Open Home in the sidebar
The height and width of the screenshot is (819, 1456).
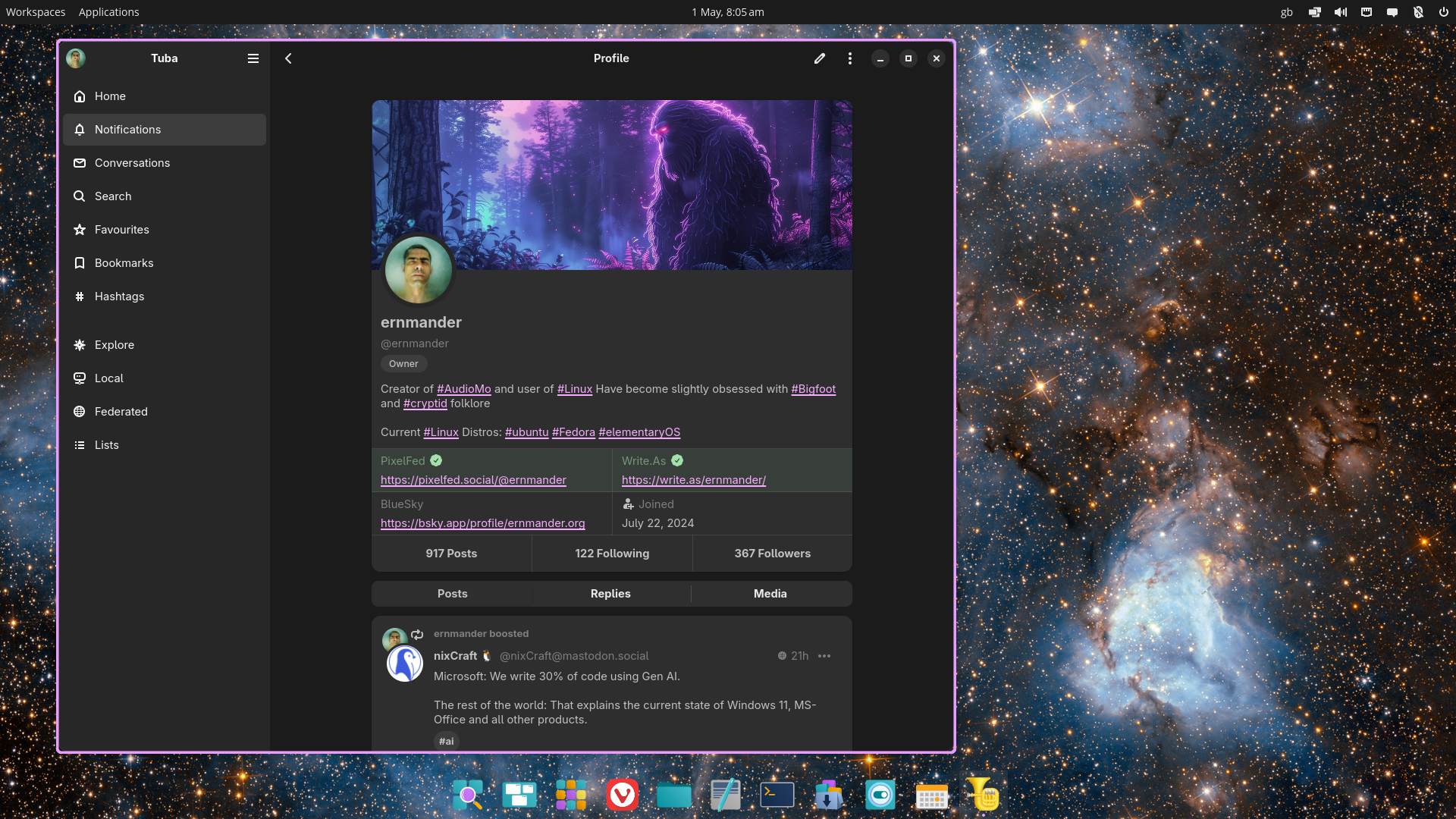tap(165, 96)
